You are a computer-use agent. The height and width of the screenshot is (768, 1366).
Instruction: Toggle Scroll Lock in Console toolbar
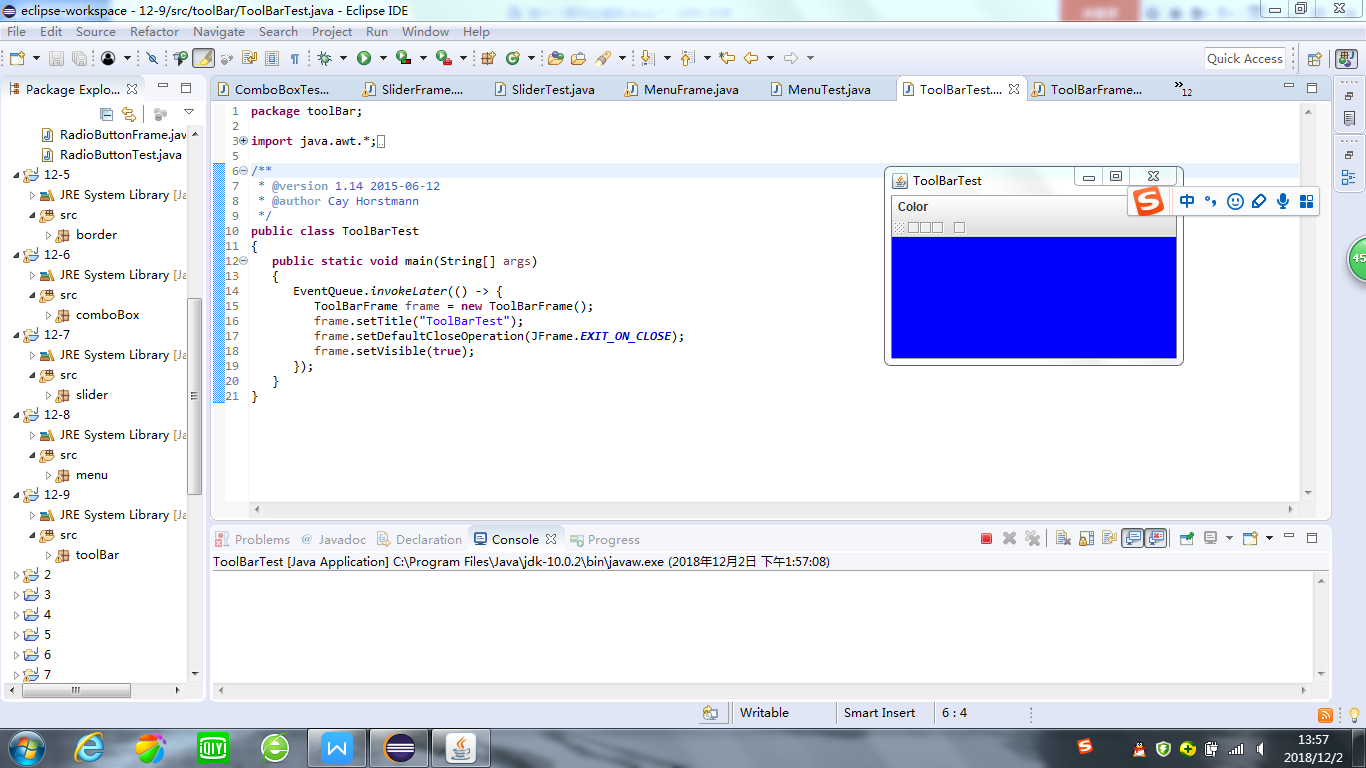(x=1086, y=538)
